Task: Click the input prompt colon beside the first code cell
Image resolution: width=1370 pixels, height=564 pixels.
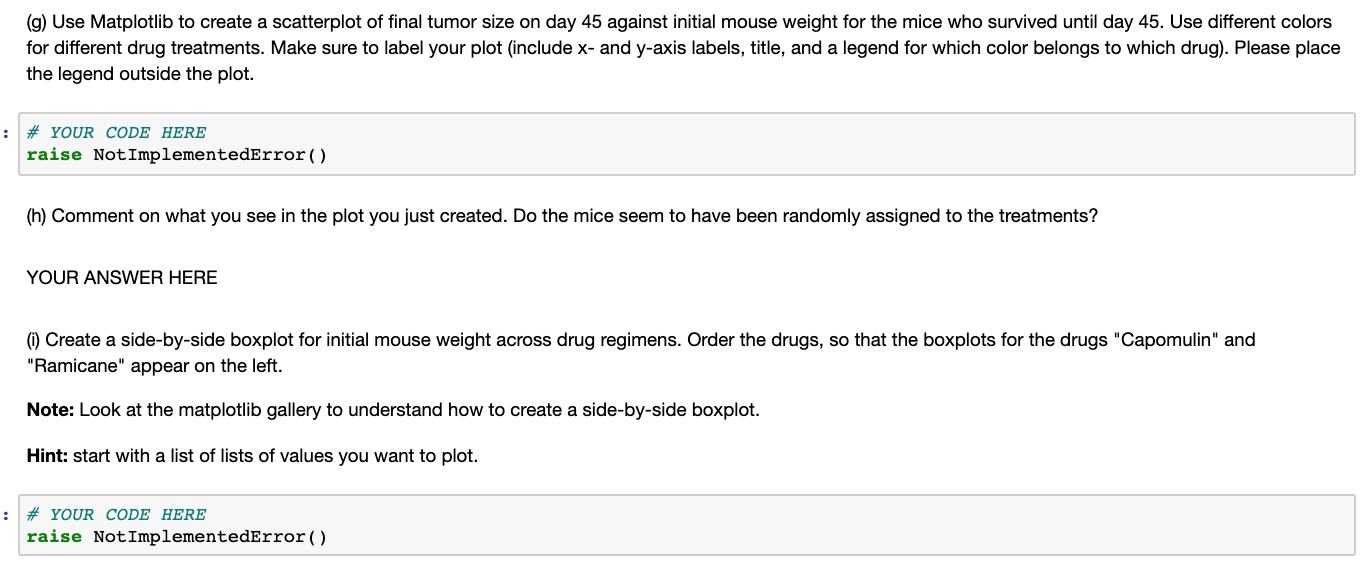Action: tap(6, 133)
